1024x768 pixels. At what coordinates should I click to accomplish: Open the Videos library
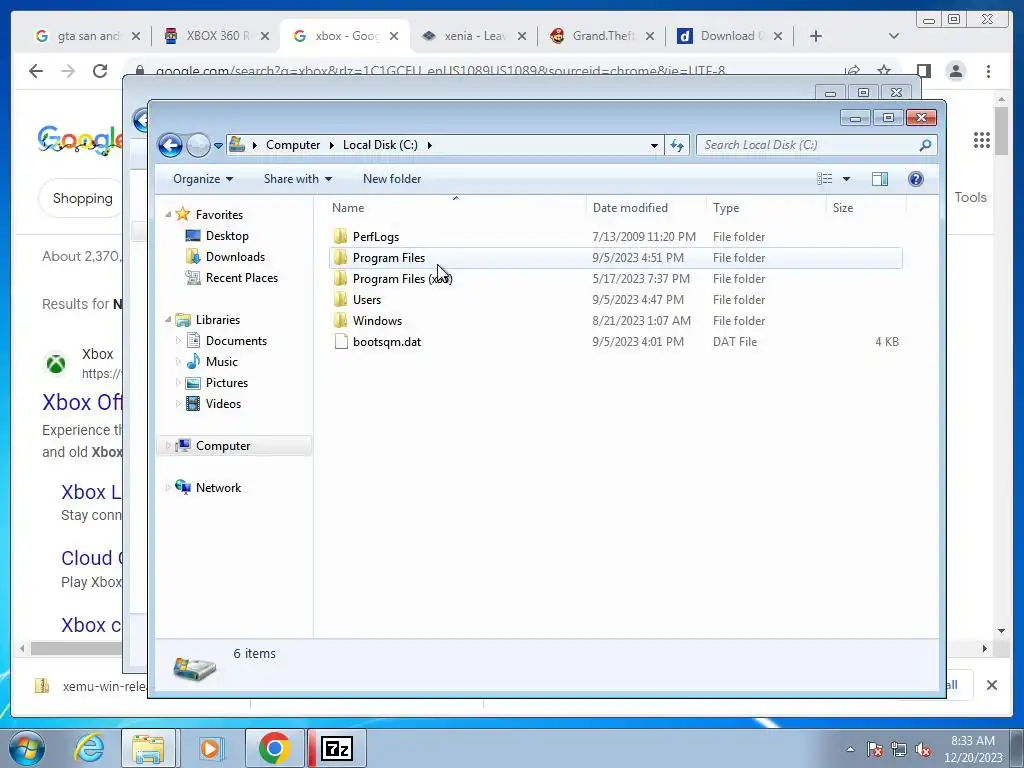223,404
